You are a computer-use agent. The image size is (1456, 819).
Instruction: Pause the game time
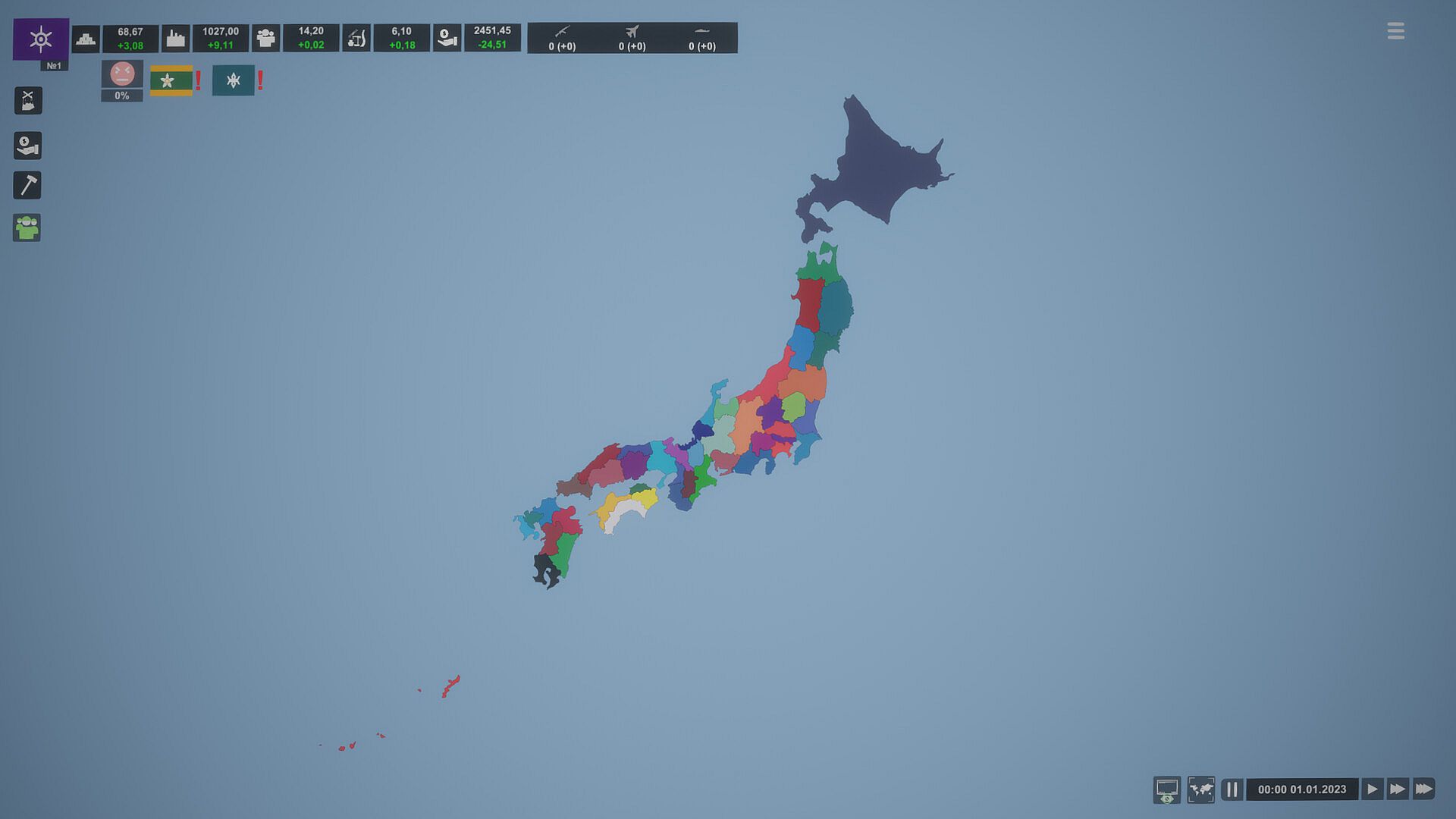(x=1232, y=789)
